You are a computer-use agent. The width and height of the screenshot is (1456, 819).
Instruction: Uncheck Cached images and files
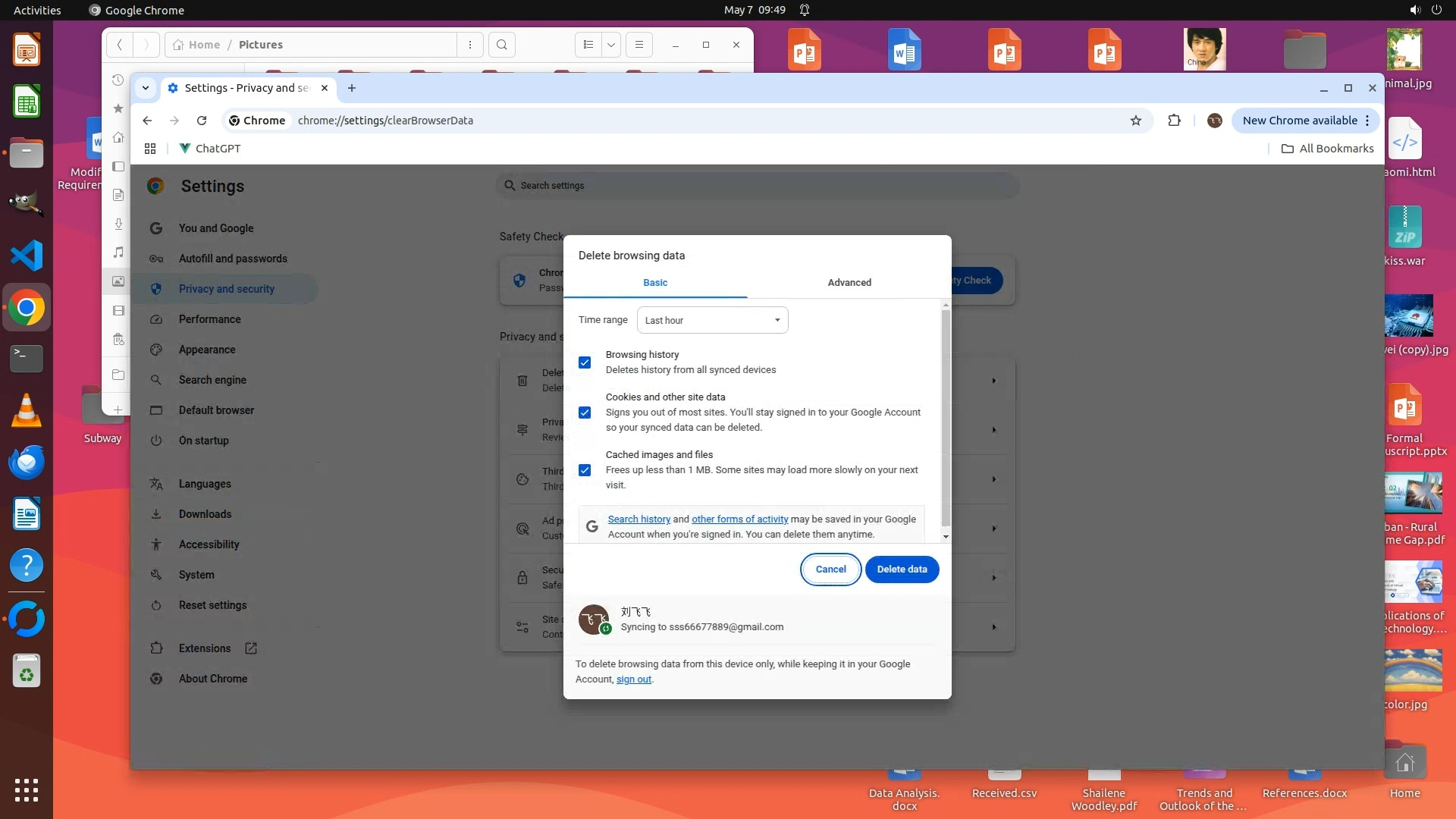pyautogui.click(x=585, y=470)
